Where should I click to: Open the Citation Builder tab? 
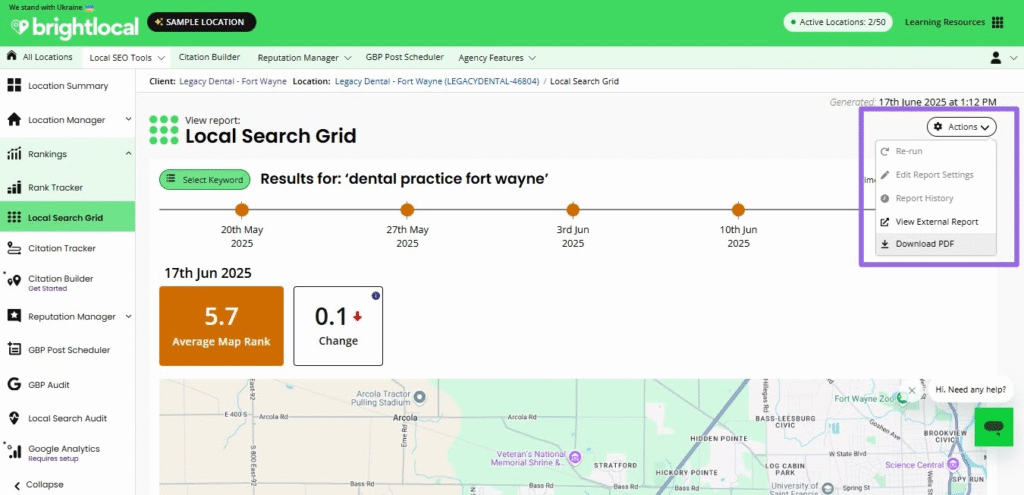209,57
